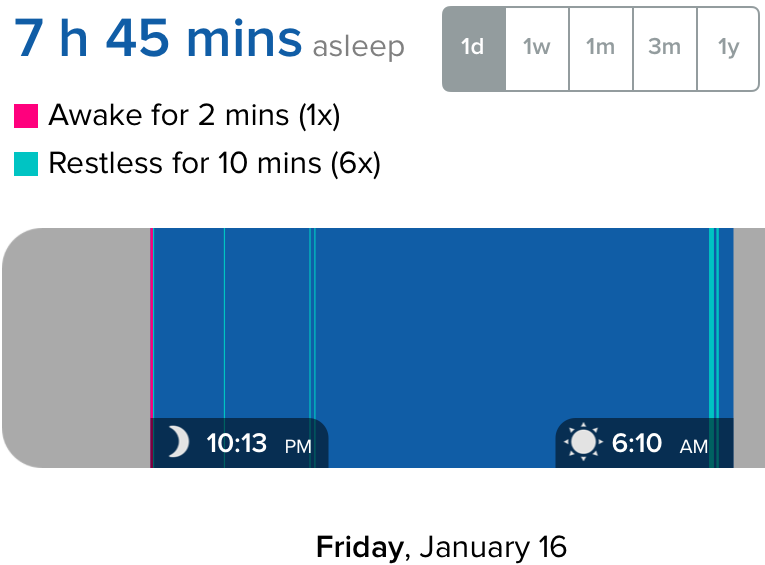
Task: Click the thick teal restless band above the AM label
Action: pos(712,320)
